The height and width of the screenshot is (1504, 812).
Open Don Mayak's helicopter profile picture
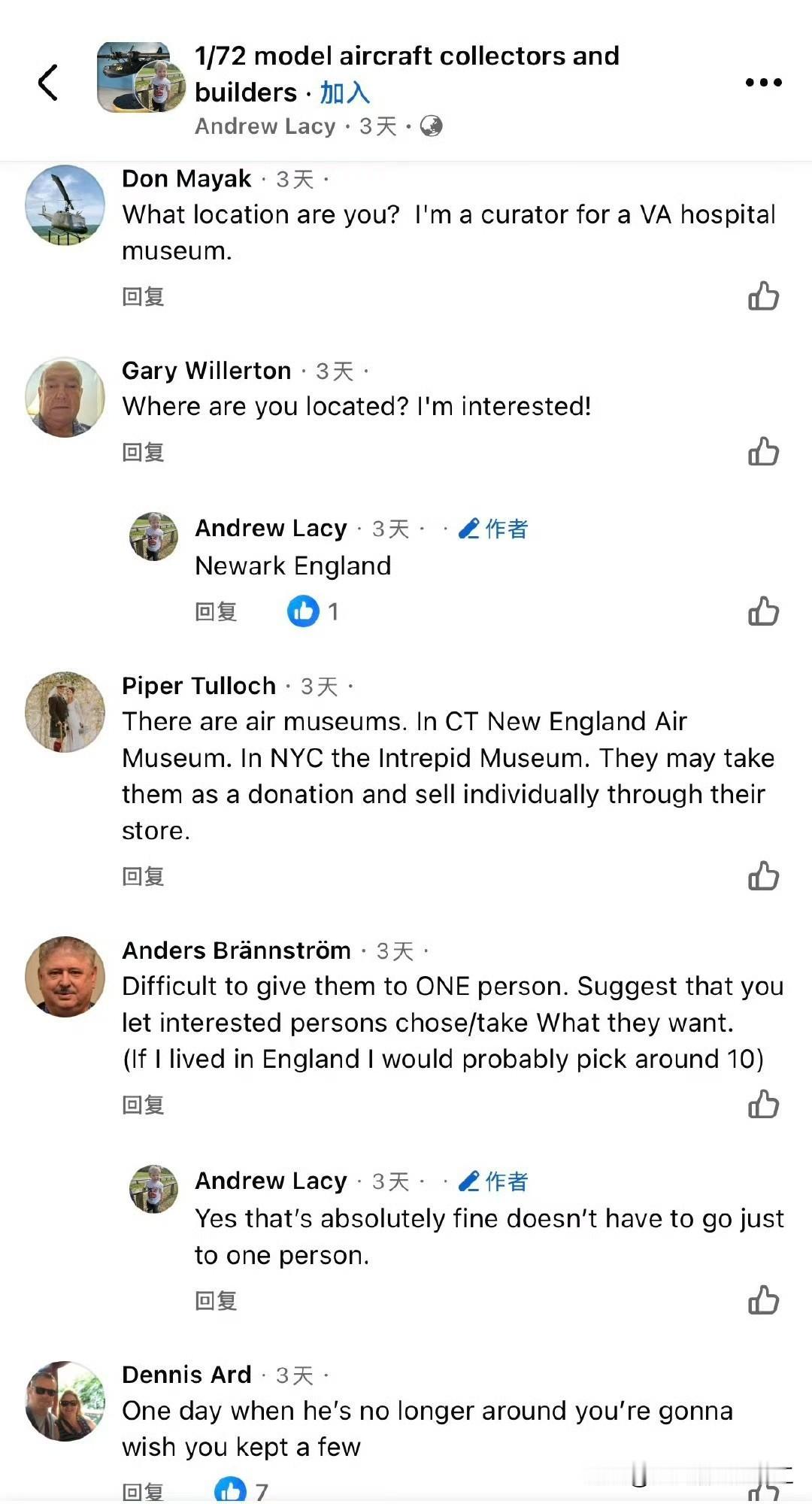click(65, 205)
